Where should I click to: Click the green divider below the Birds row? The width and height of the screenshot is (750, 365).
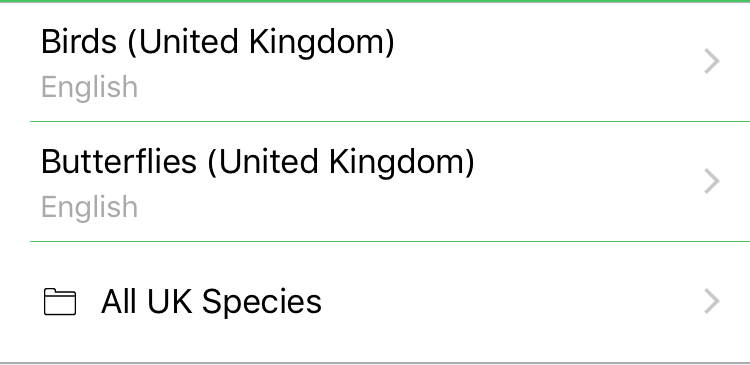tap(390, 122)
